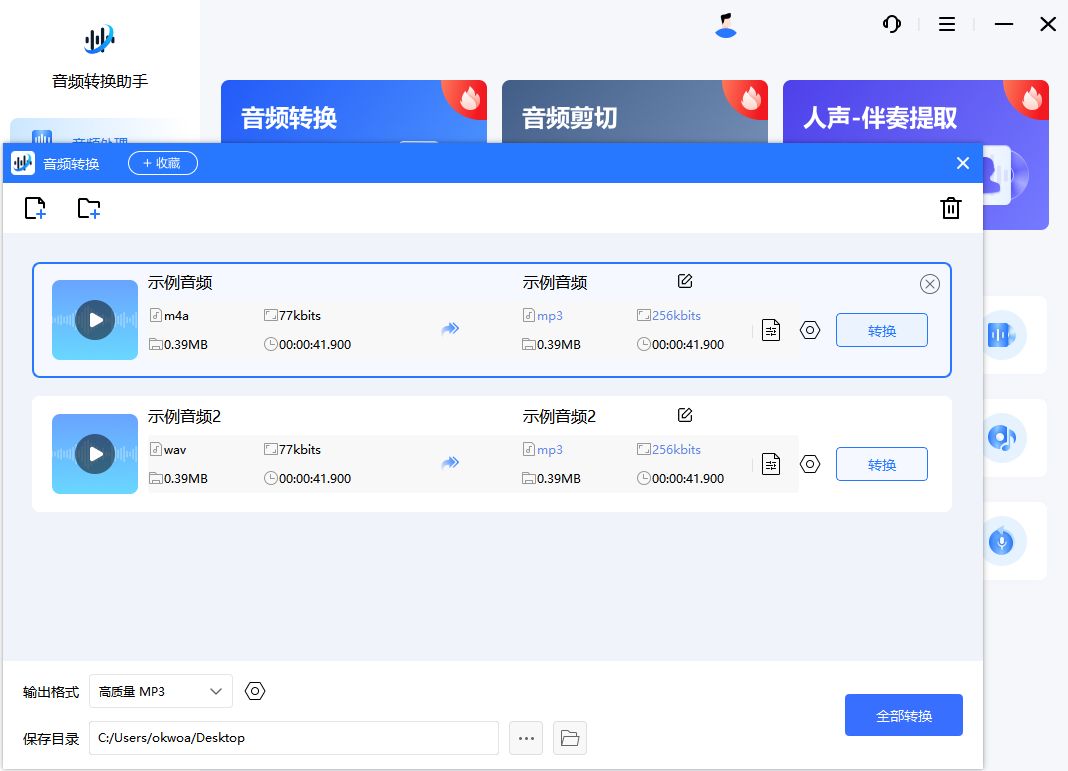Click the + 收藏 button
The height and width of the screenshot is (771, 1068).
click(x=163, y=163)
